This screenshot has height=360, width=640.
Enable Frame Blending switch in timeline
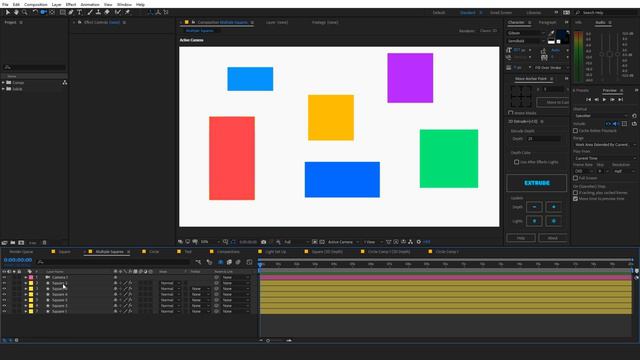click(229, 262)
